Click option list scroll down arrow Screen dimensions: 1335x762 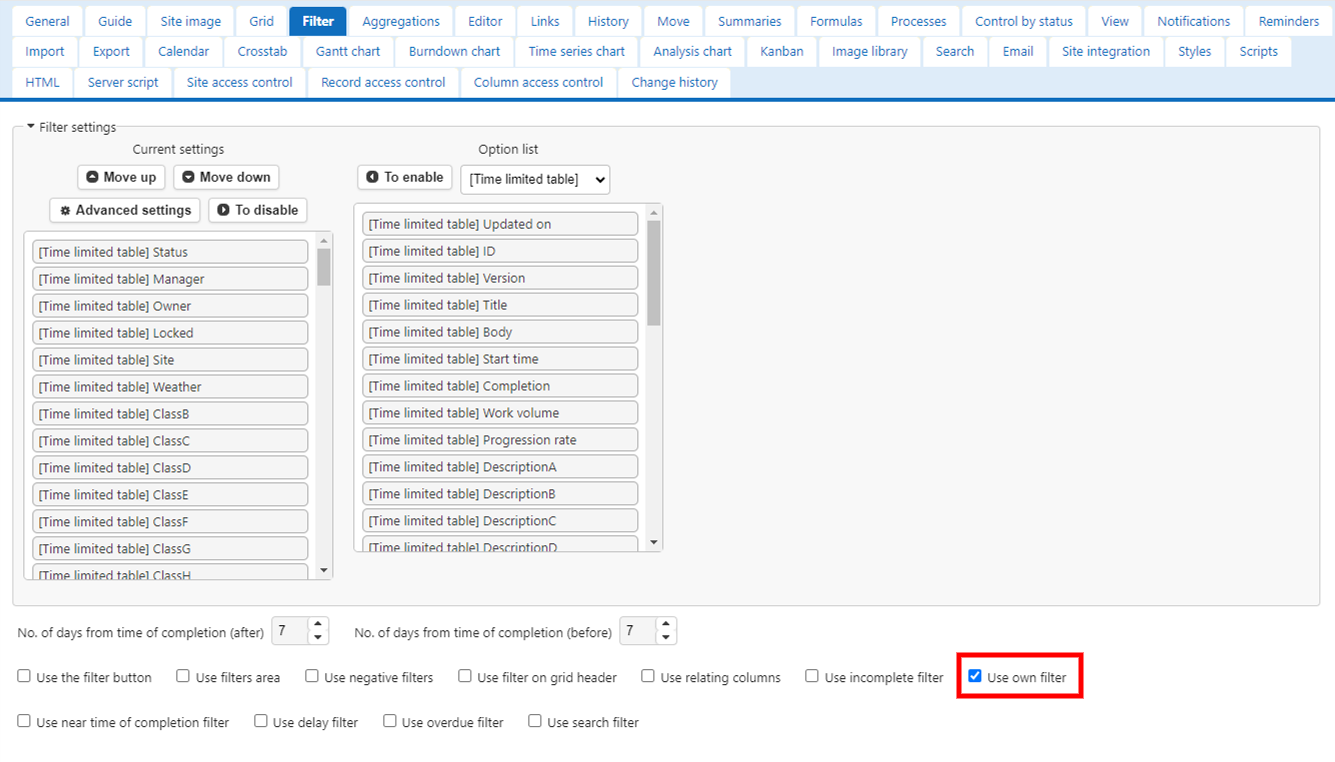pos(654,543)
